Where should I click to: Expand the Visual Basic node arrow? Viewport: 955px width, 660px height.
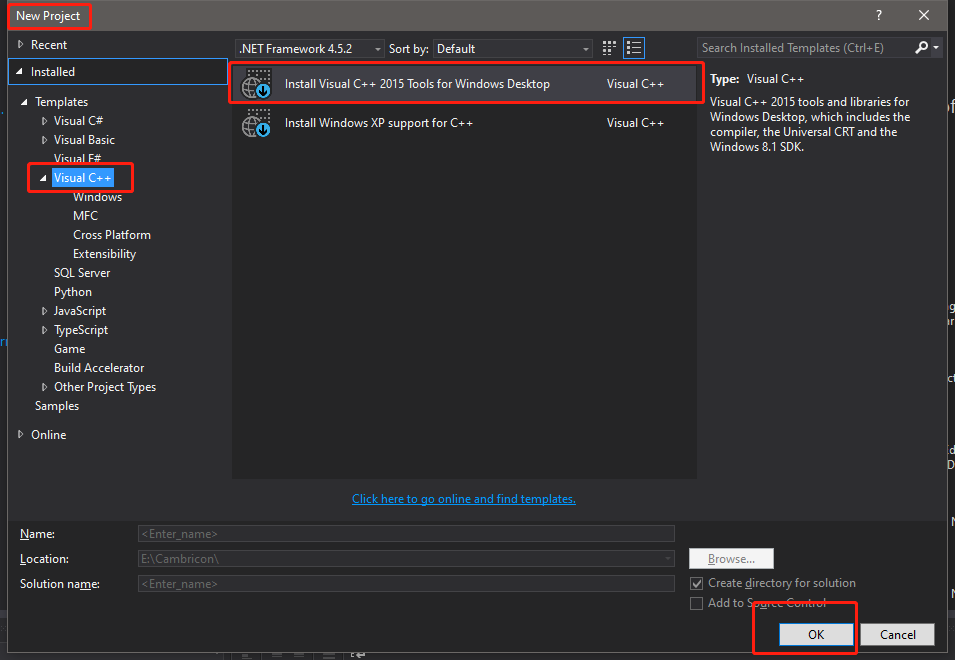(x=44, y=140)
